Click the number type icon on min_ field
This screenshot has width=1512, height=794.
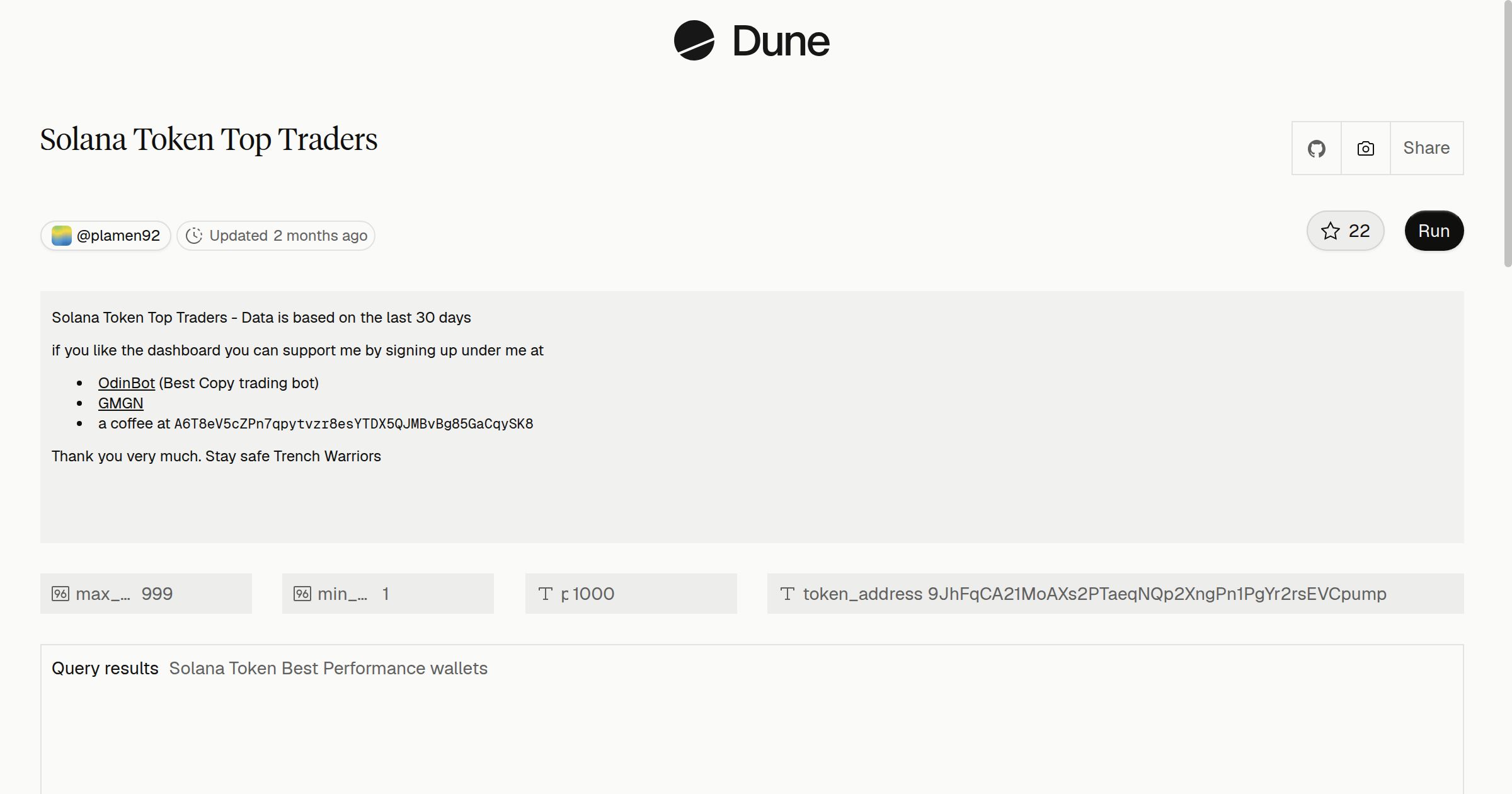tap(302, 594)
